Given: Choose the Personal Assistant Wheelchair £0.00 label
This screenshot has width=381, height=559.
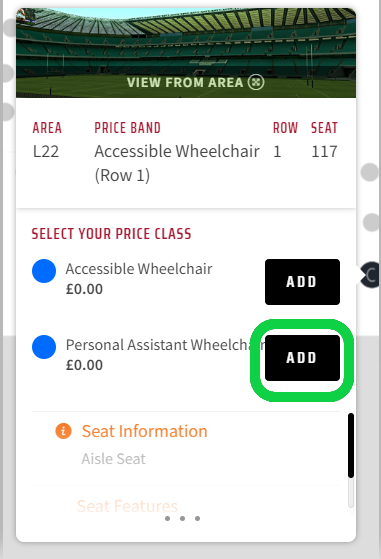Looking at the screenshot, I should (x=84, y=365).
